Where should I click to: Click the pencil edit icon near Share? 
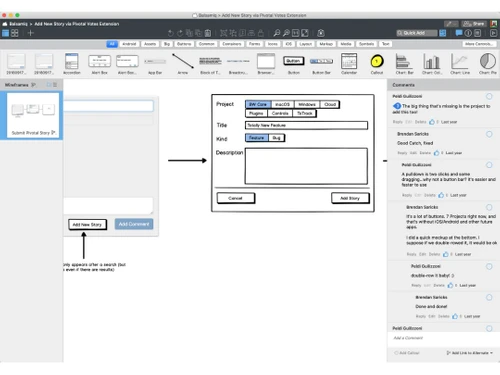(x=451, y=24)
